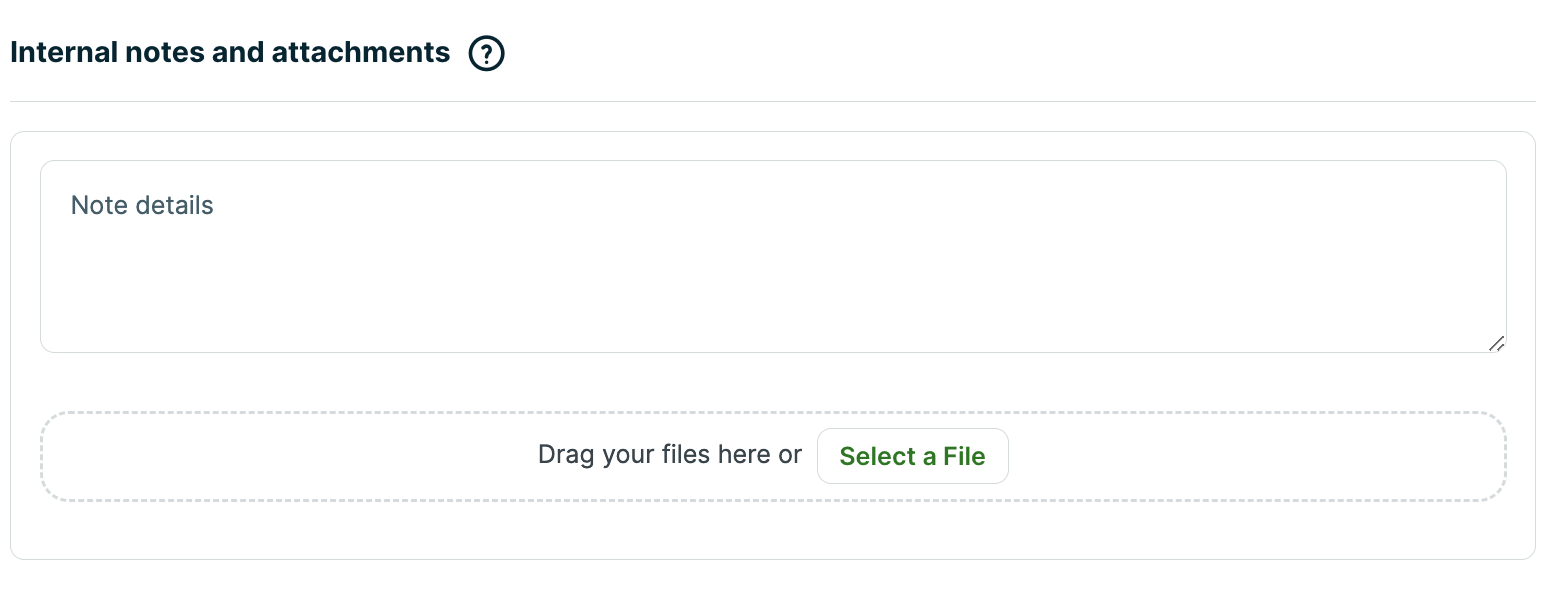
Task: Activate the Note details placeholder text
Action: coord(142,205)
